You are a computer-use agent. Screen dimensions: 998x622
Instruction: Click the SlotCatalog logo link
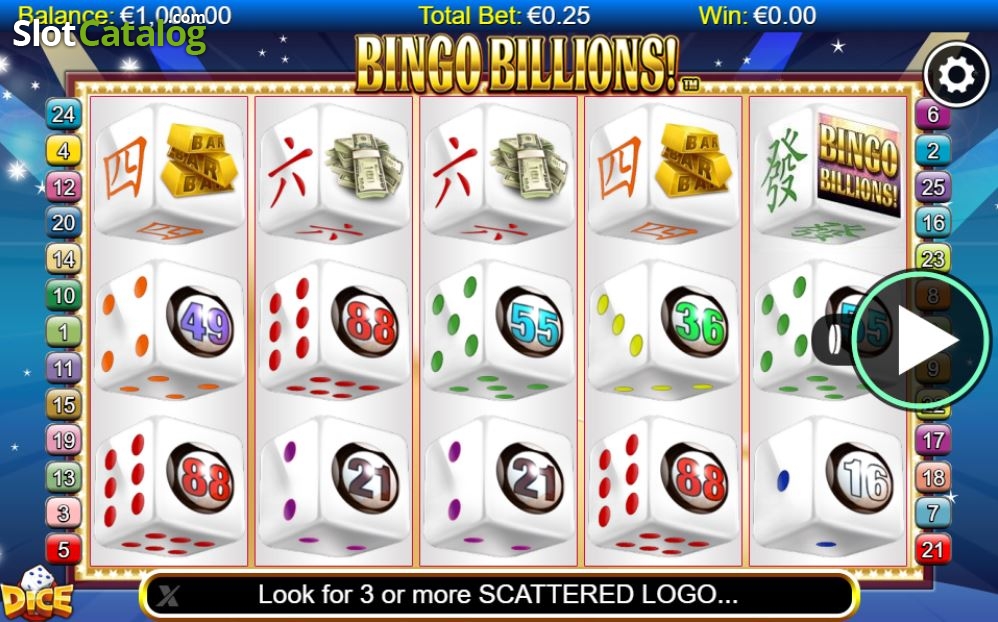pyautogui.click(x=109, y=33)
